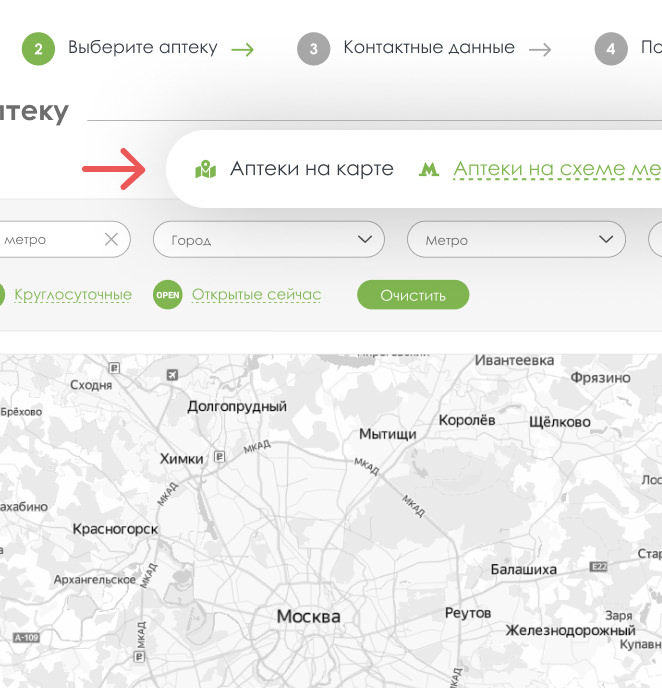Go to the Контактные данные step

click(x=428, y=47)
